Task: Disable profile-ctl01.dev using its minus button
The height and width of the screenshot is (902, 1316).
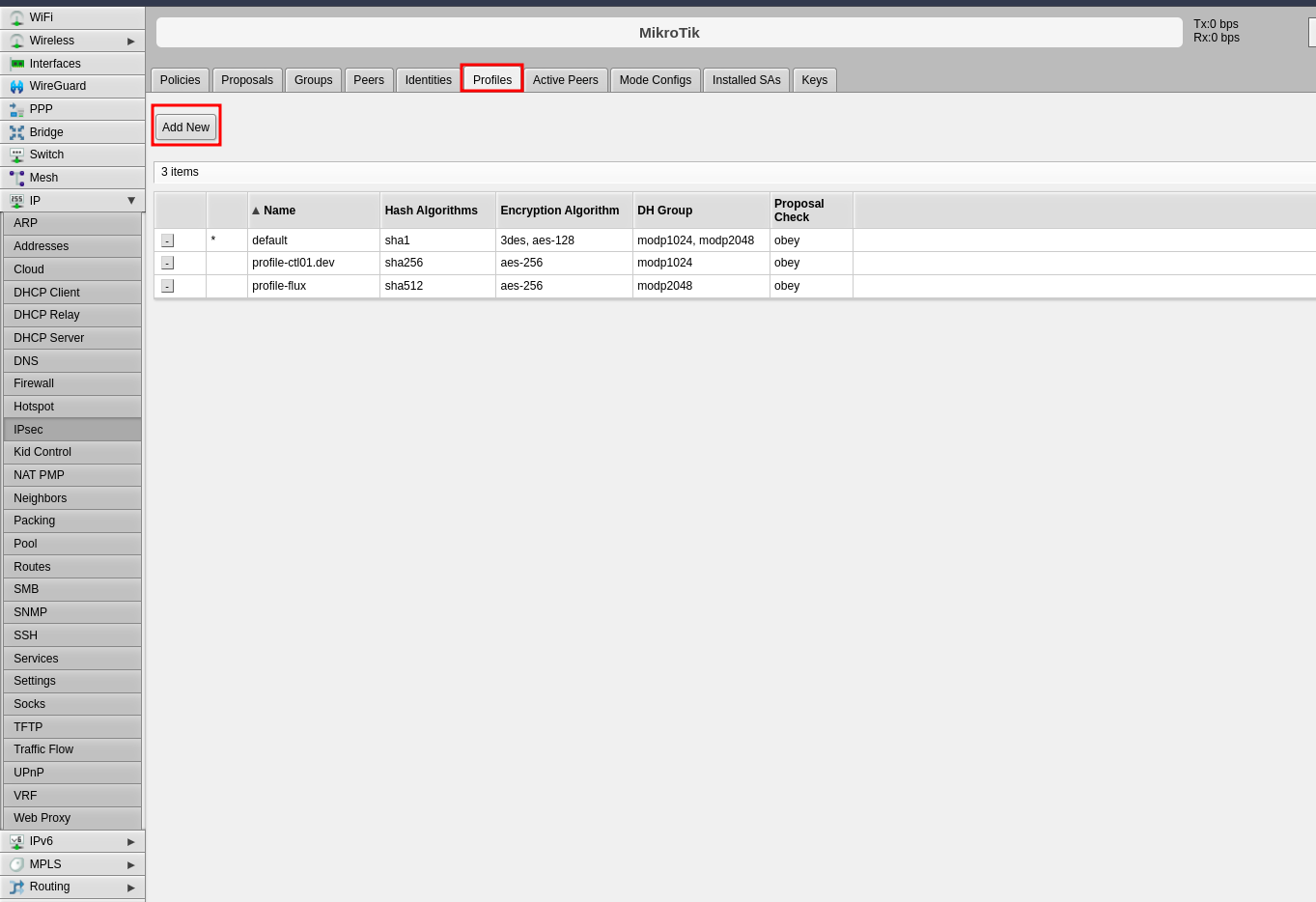Action: (167, 263)
